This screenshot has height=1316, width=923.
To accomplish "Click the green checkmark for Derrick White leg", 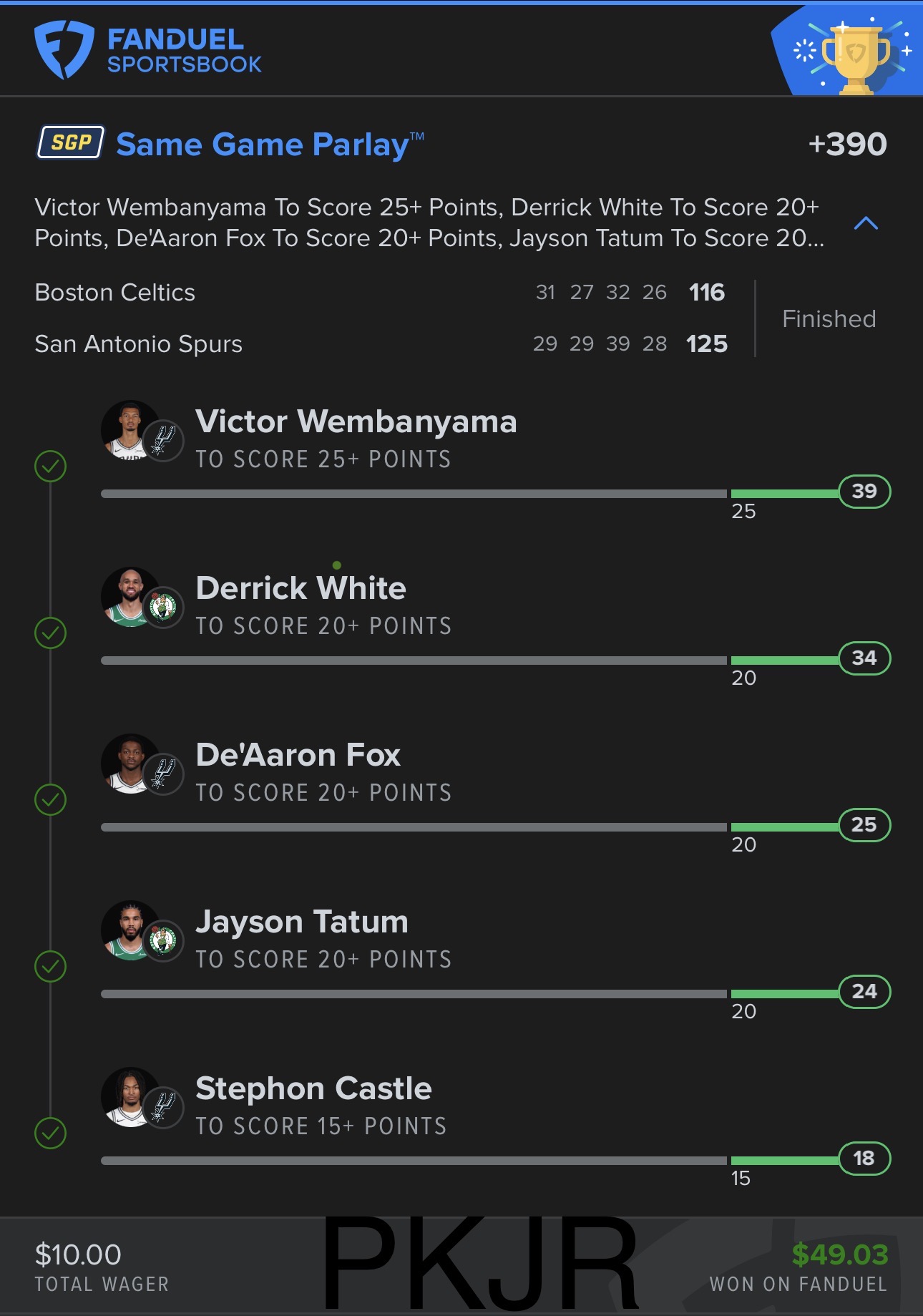I will (x=51, y=633).
